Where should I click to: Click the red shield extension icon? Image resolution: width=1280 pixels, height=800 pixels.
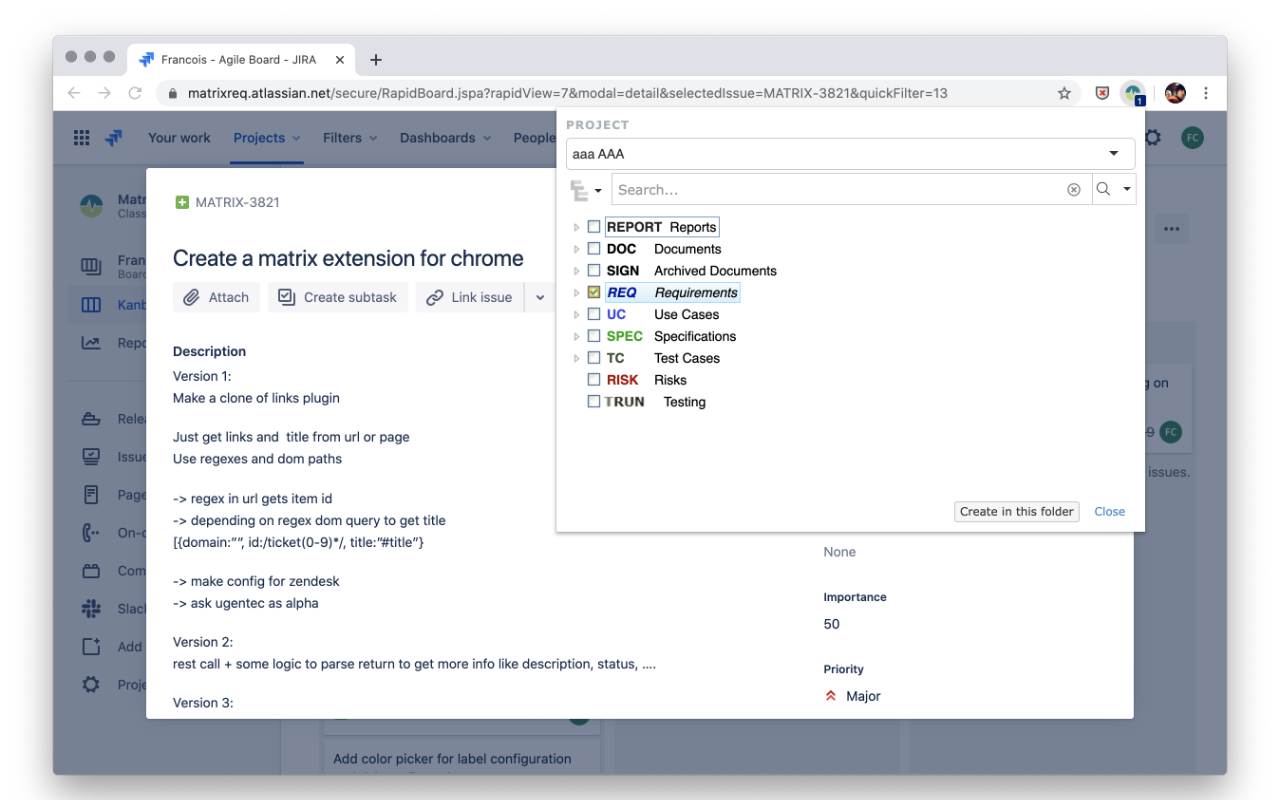[x=1102, y=93]
